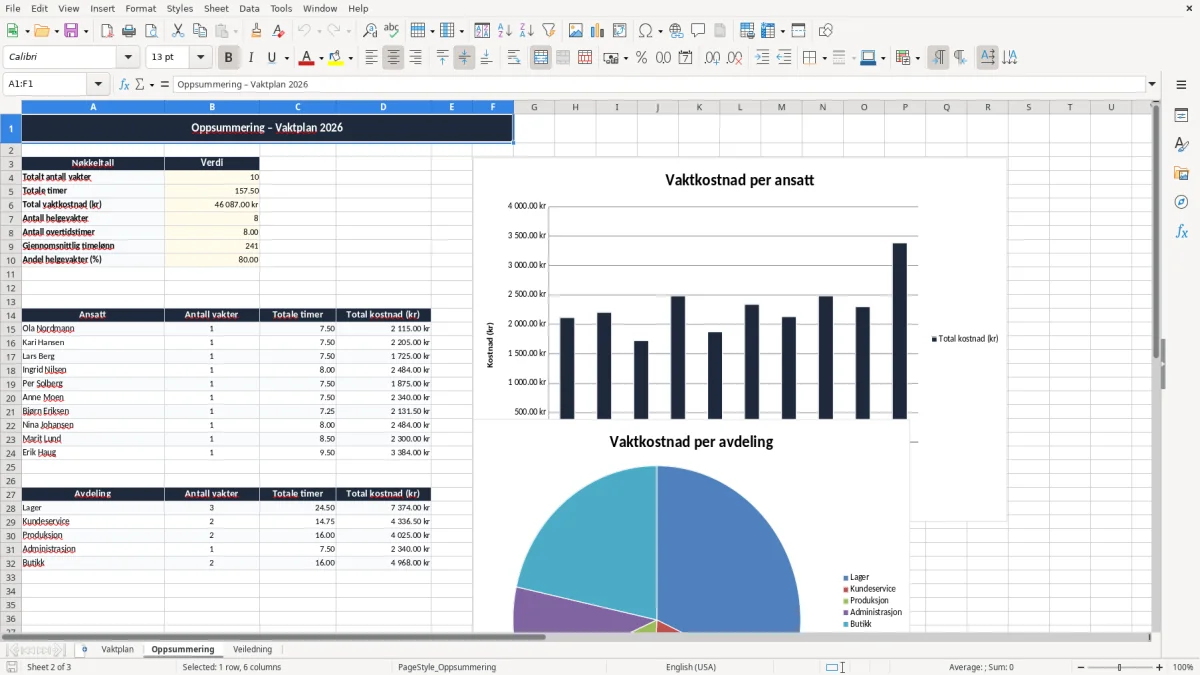The width and height of the screenshot is (1200, 675).
Task: Click Sort Descending icon
Action: tap(526, 31)
